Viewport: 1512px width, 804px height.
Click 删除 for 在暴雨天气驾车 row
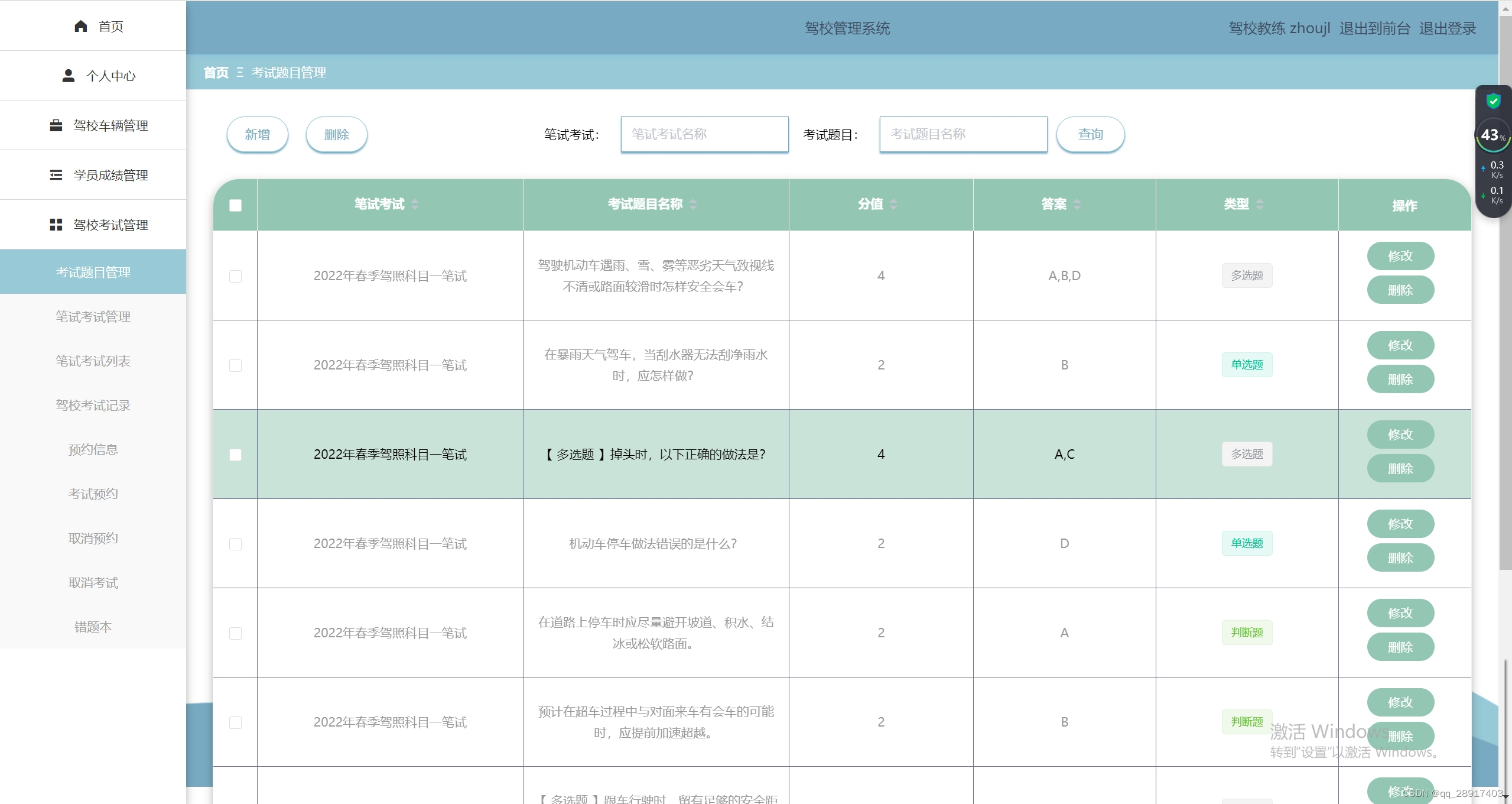[x=1400, y=380]
